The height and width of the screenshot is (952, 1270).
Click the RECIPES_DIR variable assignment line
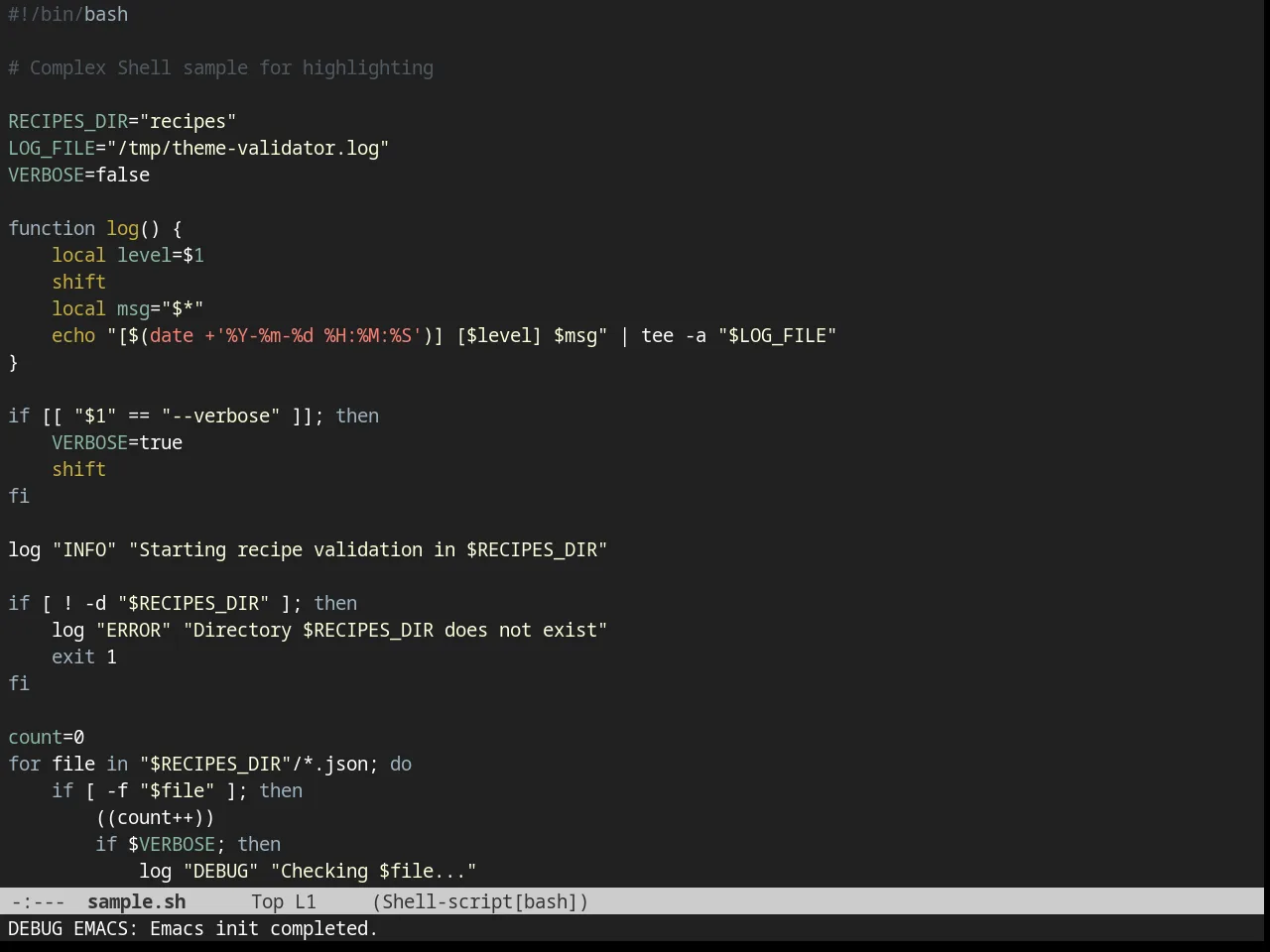(122, 121)
